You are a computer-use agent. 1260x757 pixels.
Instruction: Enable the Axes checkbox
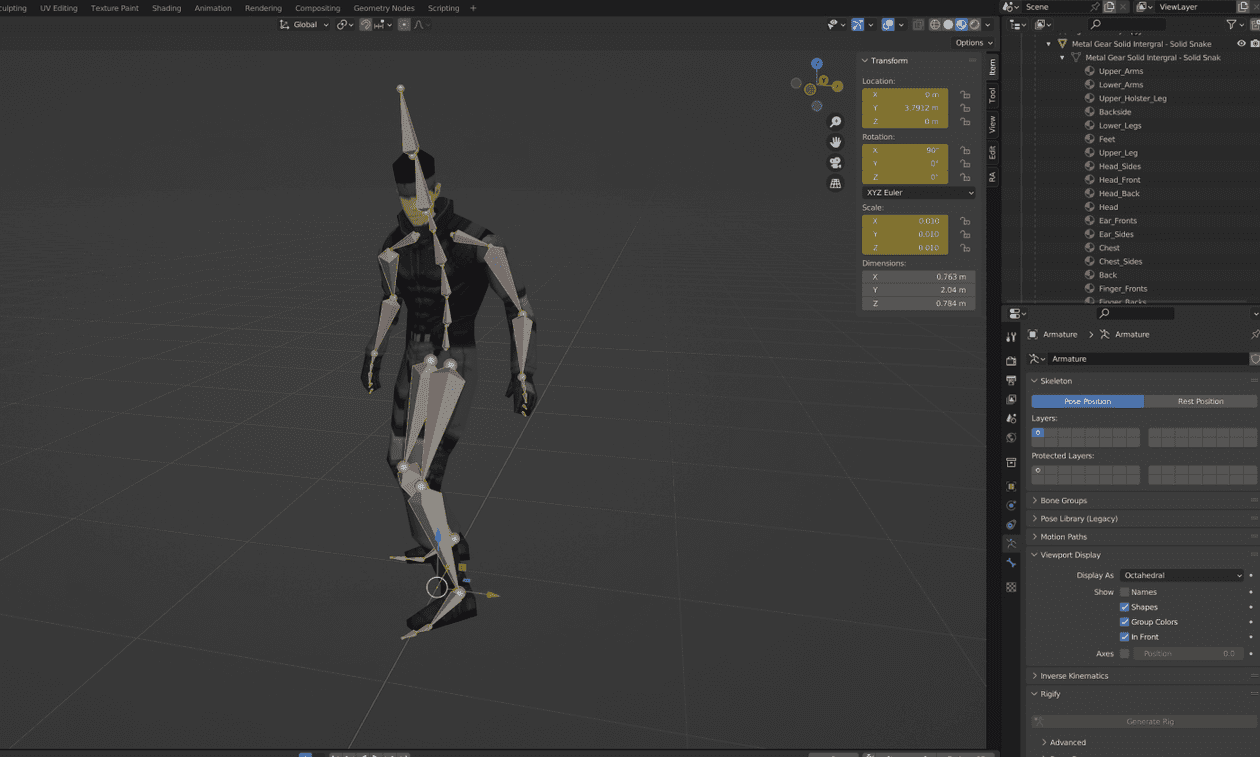(x=1124, y=653)
